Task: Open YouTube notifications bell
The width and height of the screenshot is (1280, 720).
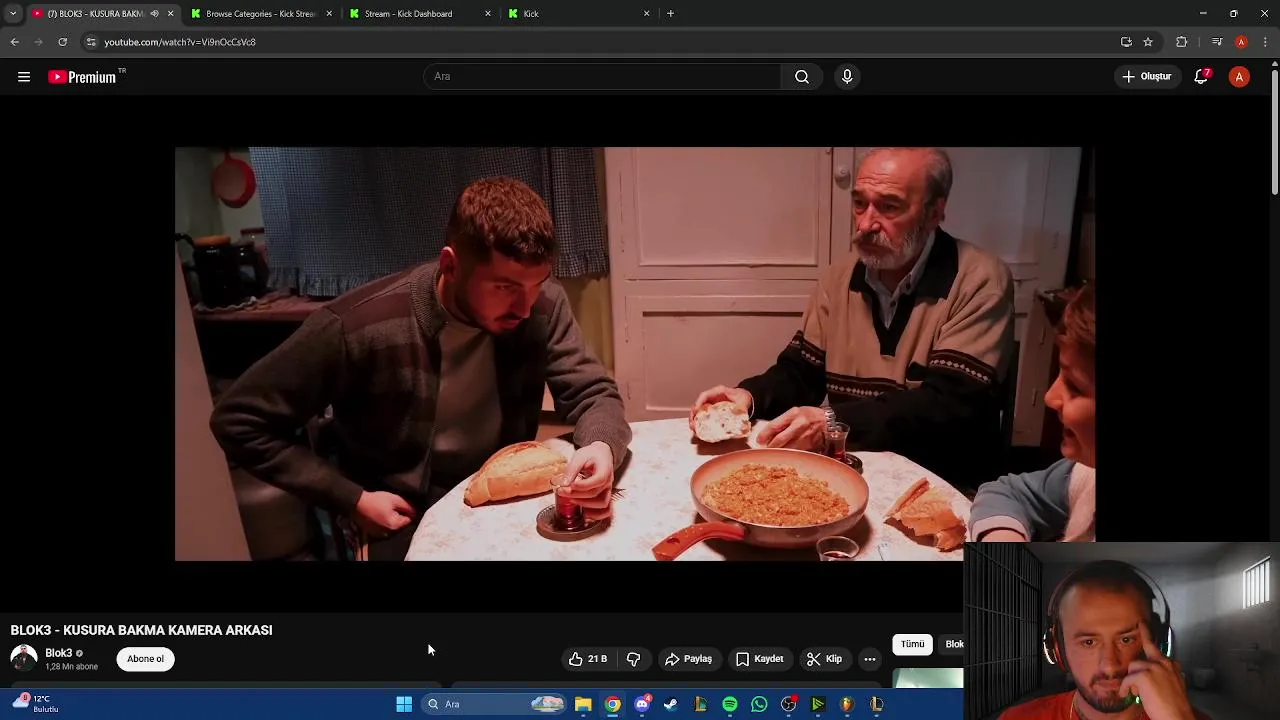Action: [1201, 77]
